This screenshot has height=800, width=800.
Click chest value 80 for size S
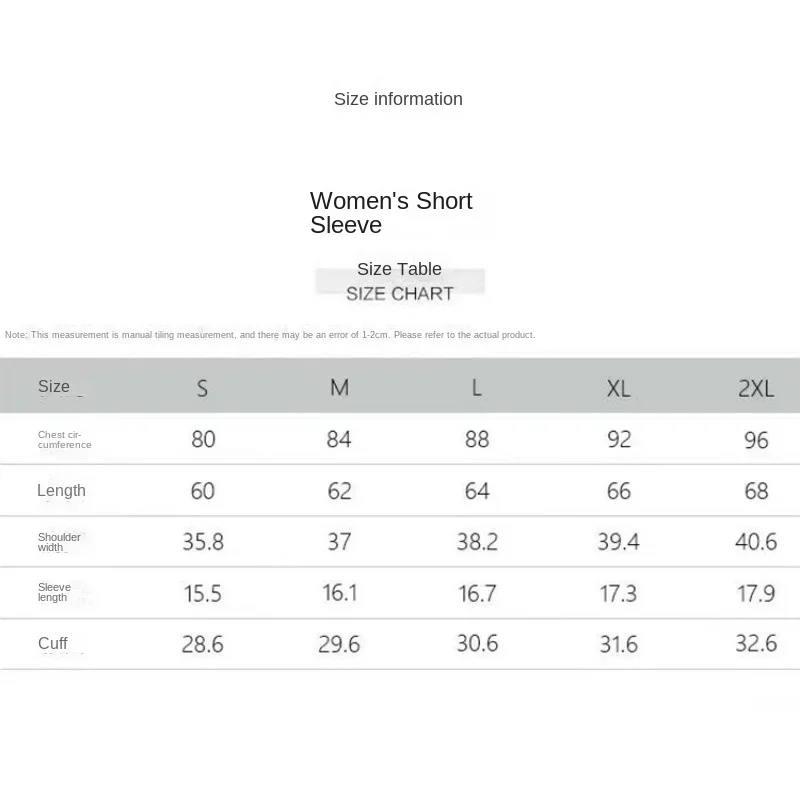click(203, 439)
